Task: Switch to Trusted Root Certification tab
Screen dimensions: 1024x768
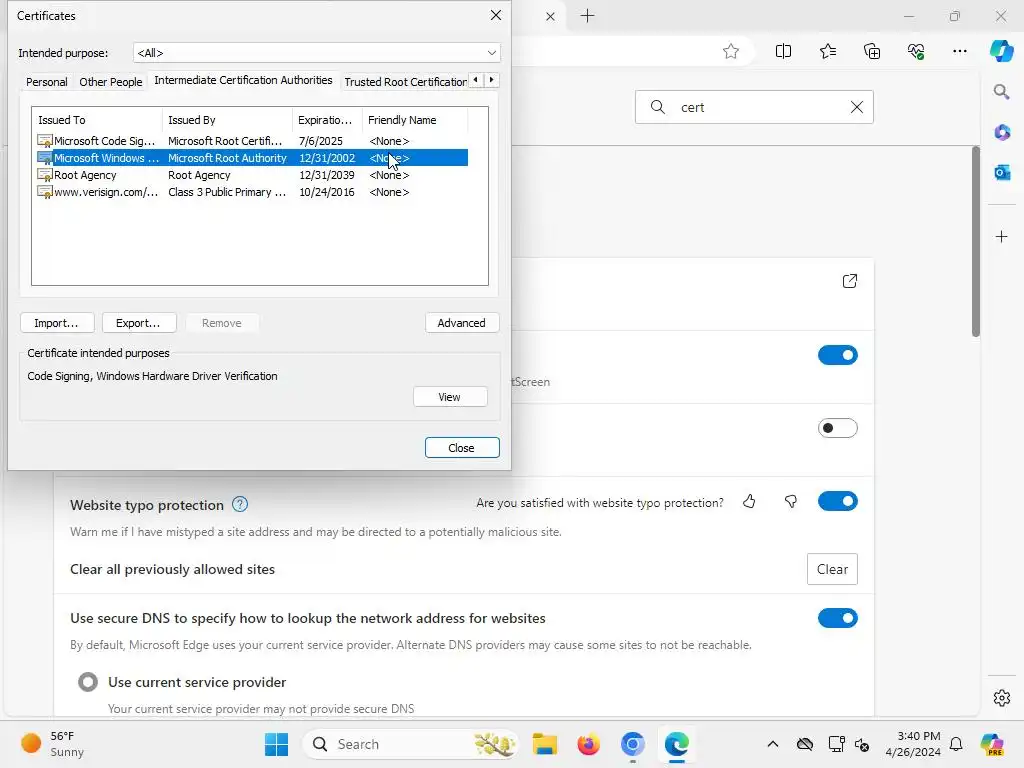Action: click(x=405, y=82)
